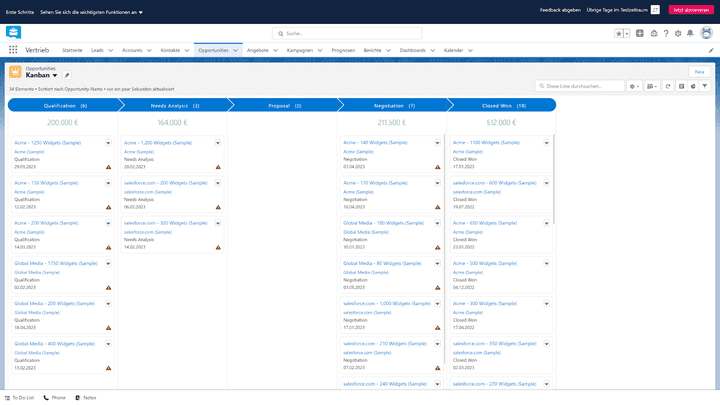This screenshot has height=405, width=720.
Task: Open the Salesforce help question mark icon
Action: pyautogui.click(x=666, y=34)
